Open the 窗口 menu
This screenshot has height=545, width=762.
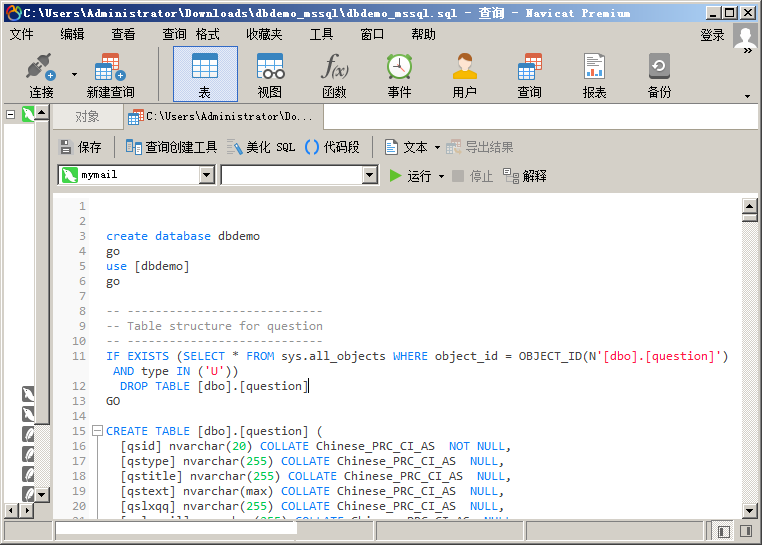[x=372, y=34]
